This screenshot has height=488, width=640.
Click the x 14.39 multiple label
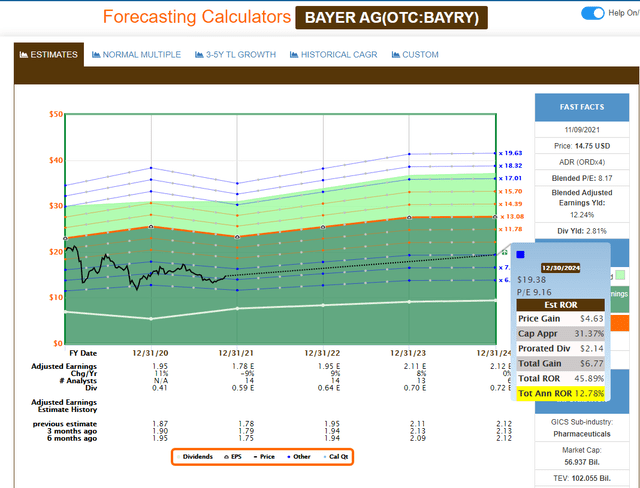click(x=510, y=204)
